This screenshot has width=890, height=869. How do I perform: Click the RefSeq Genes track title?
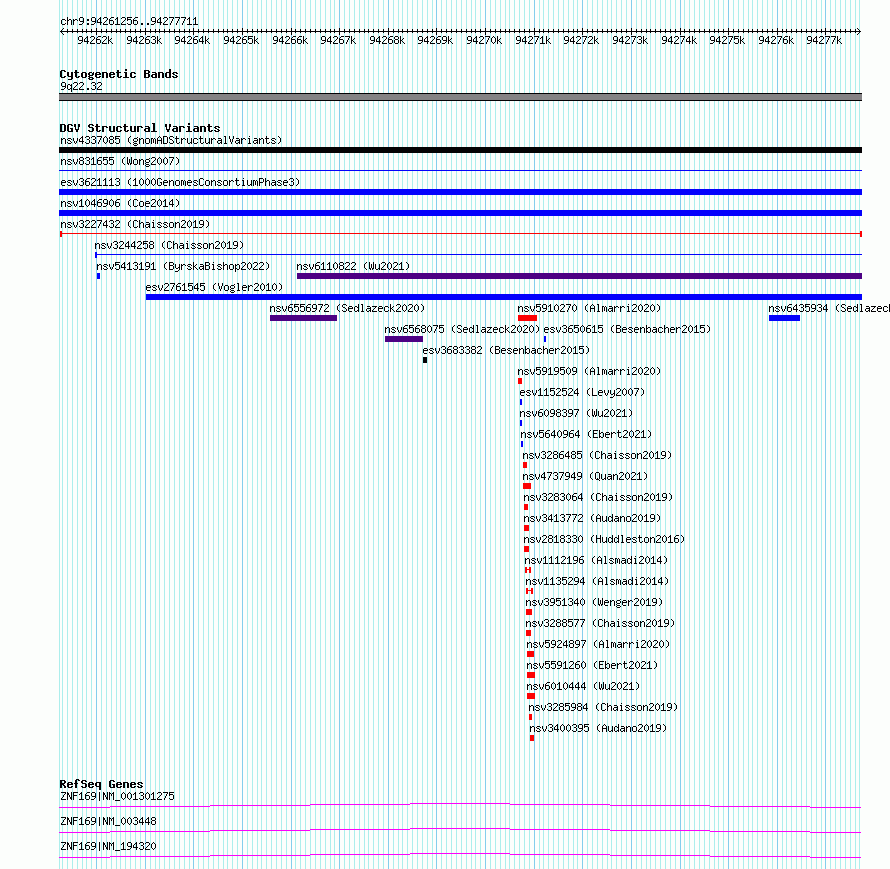[101, 784]
